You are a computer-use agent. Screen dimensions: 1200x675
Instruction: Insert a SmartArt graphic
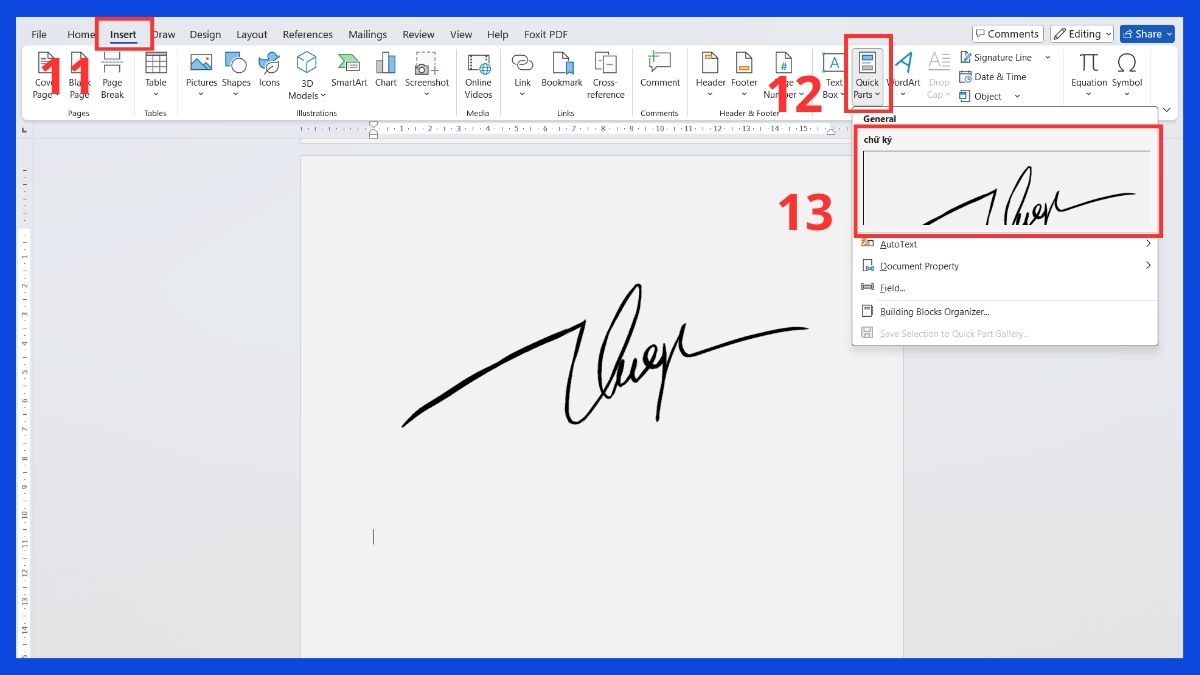pos(349,71)
